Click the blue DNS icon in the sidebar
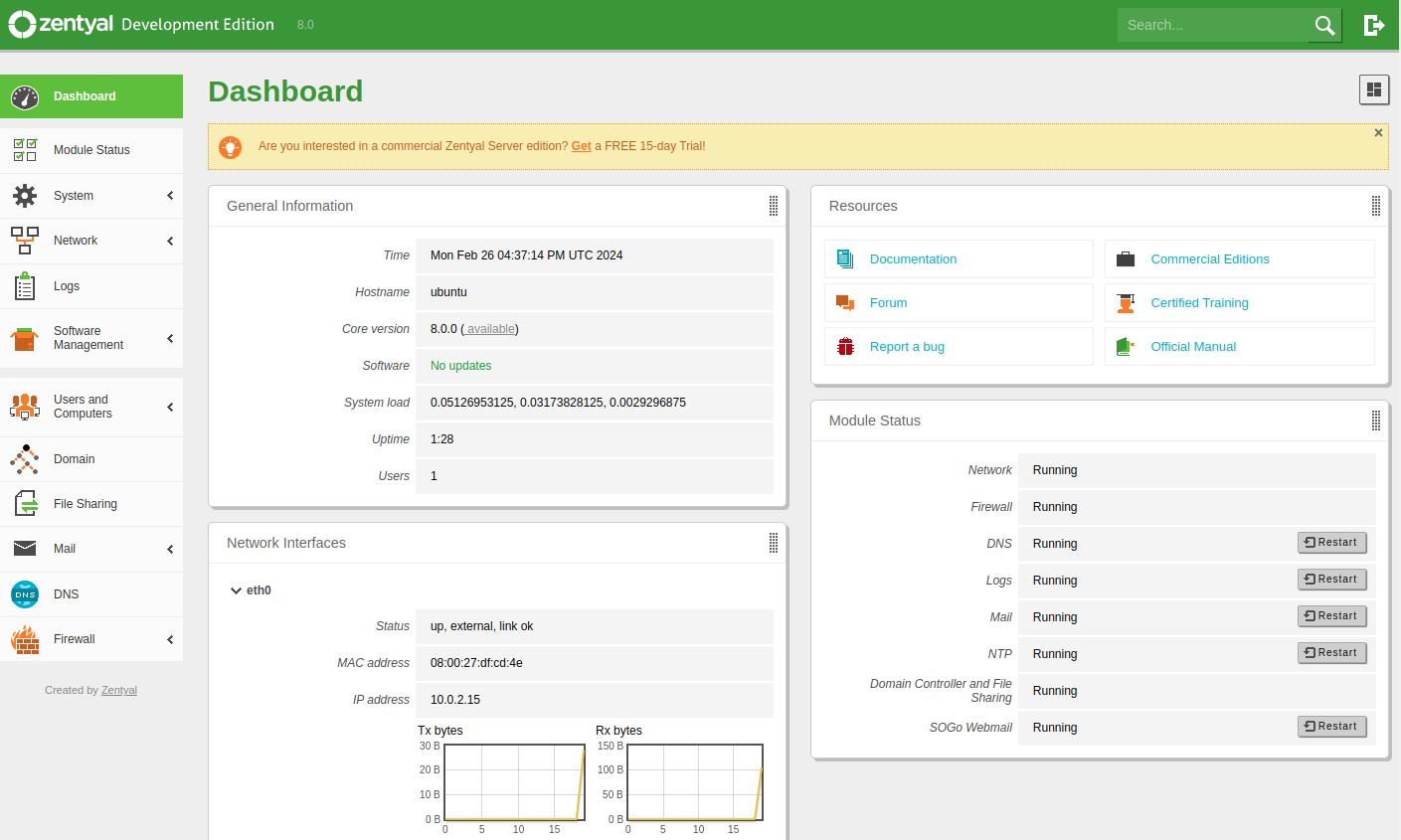The height and width of the screenshot is (840, 1401). (25, 594)
